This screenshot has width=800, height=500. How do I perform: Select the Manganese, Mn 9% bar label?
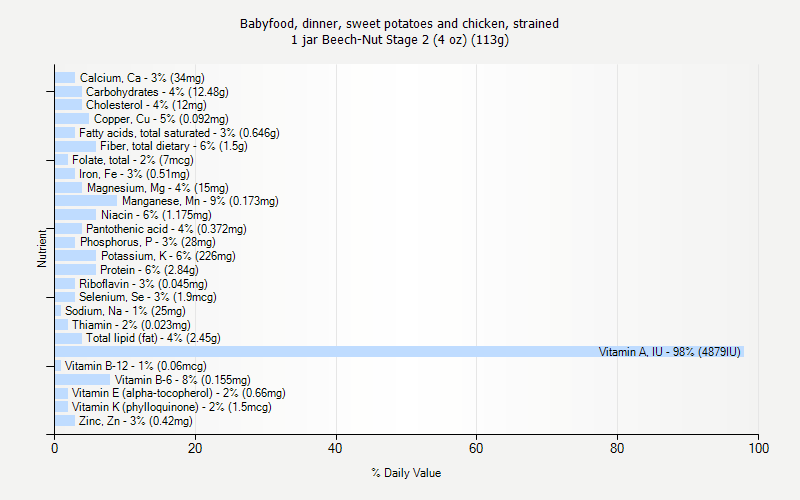point(200,201)
